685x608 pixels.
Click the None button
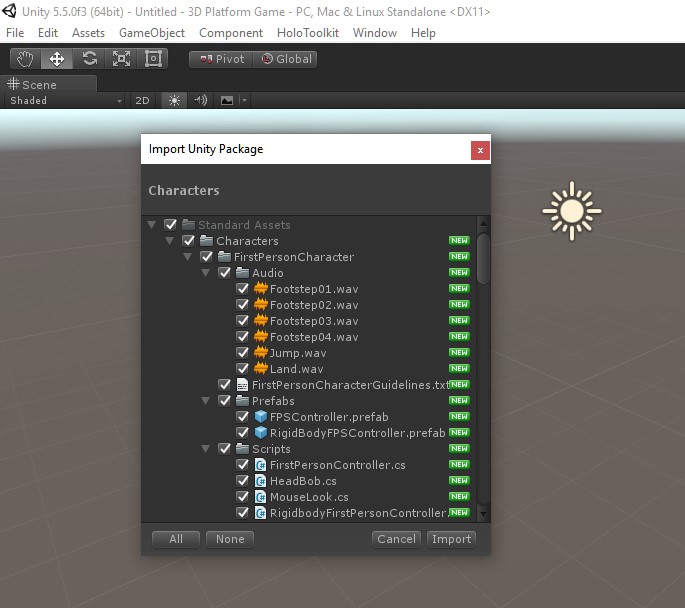[230, 539]
